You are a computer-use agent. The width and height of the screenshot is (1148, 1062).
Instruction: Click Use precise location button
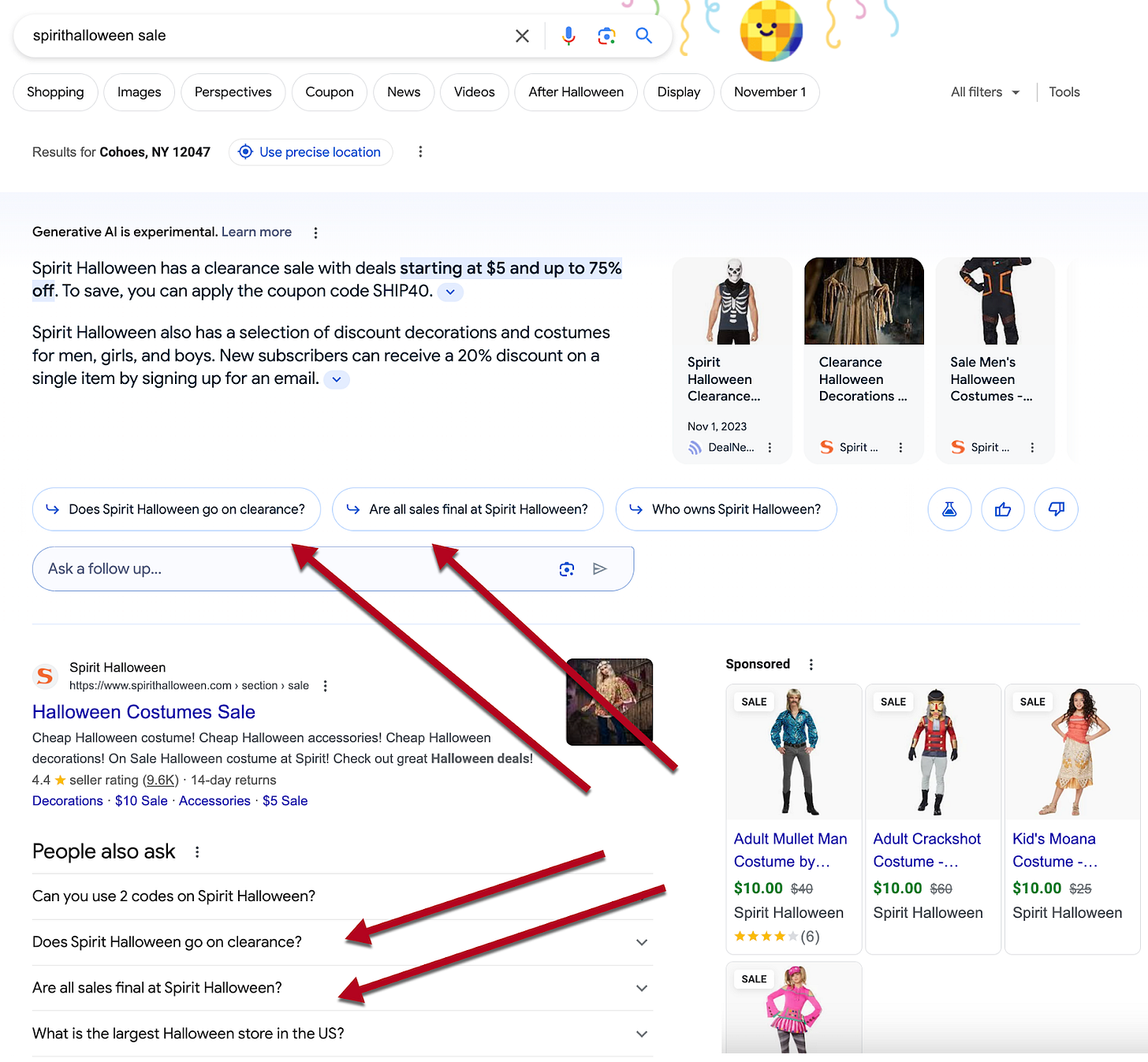point(311,151)
